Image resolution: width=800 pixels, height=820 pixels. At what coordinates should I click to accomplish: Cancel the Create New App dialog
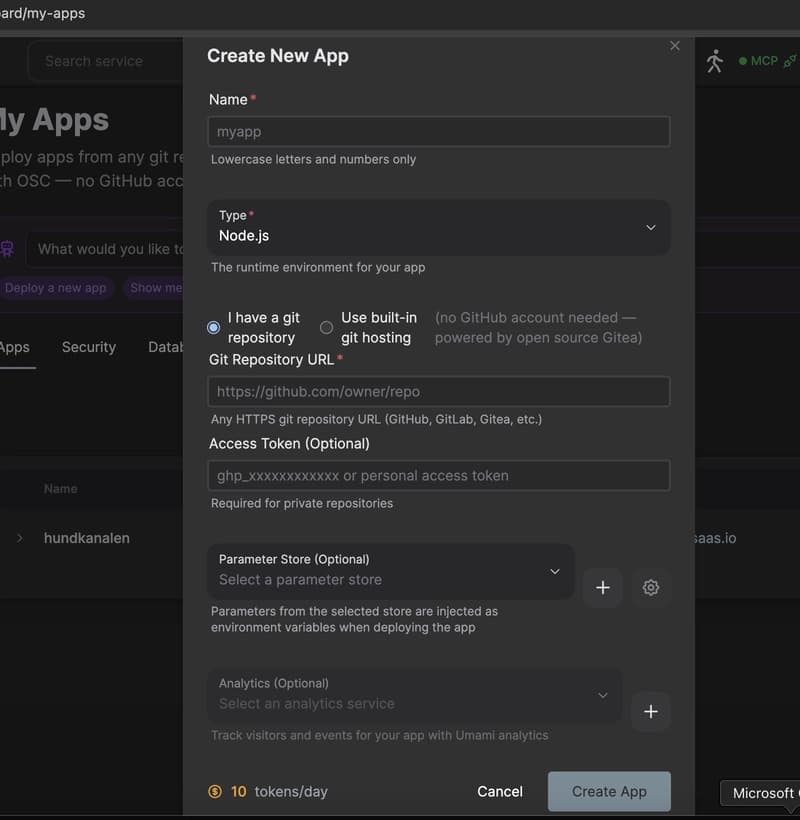pos(500,791)
